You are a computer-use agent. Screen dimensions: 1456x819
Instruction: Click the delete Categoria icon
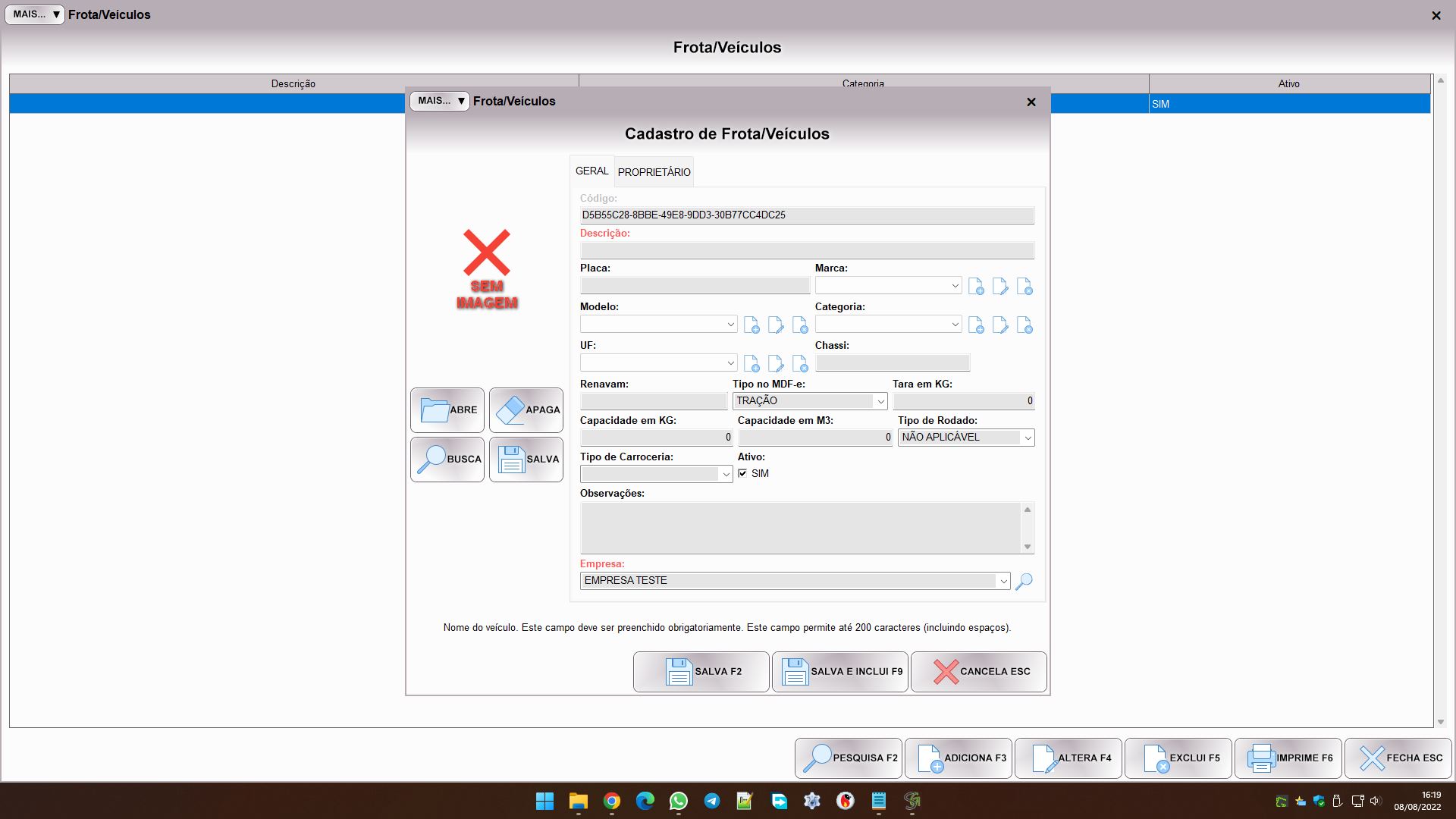(x=1025, y=325)
